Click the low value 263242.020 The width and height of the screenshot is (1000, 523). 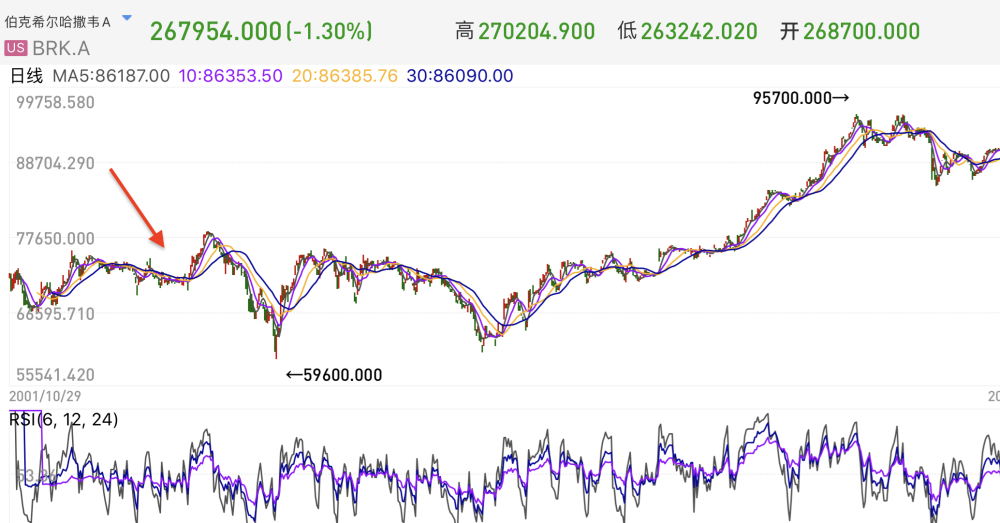click(x=699, y=31)
